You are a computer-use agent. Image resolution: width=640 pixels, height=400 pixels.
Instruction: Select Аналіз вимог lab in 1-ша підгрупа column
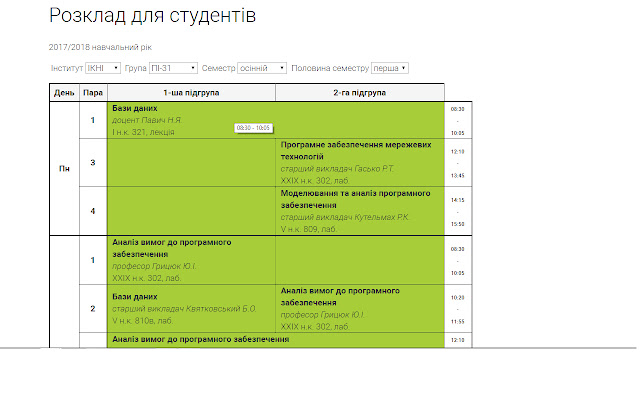point(191,260)
